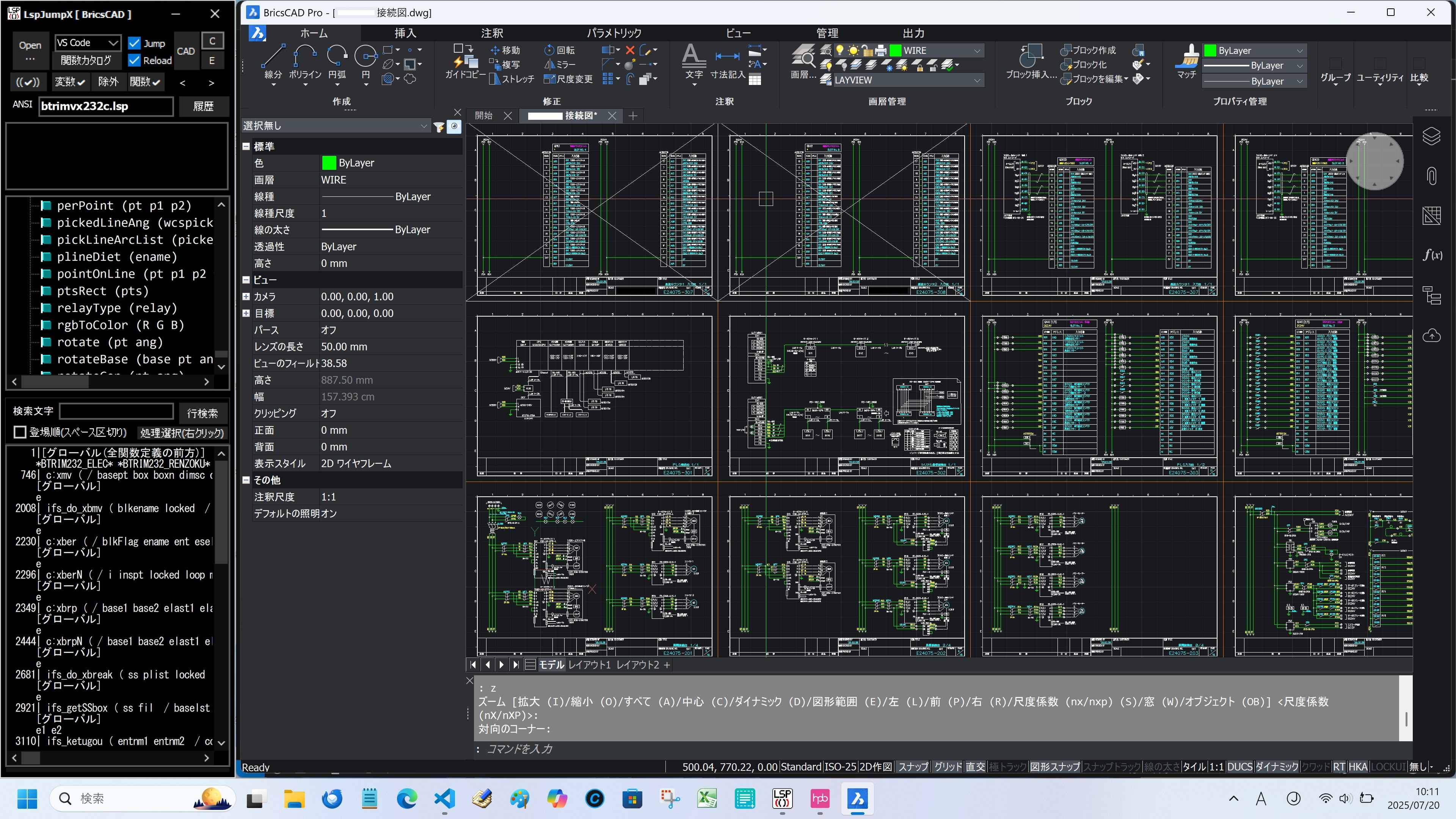Switch to the 挿入 ribbon tab
The width and height of the screenshot is (1456, 819).
tap(405, 33)
